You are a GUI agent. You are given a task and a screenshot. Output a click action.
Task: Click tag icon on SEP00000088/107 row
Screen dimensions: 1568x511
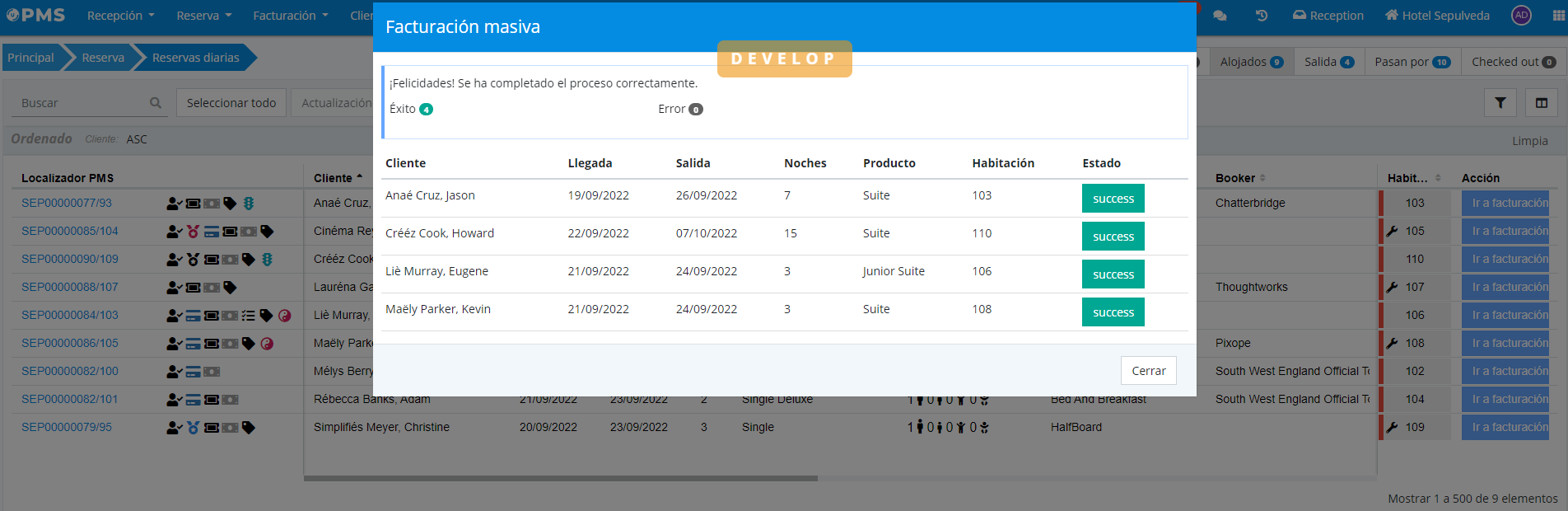pyautogui.click(x=231, y=288)
